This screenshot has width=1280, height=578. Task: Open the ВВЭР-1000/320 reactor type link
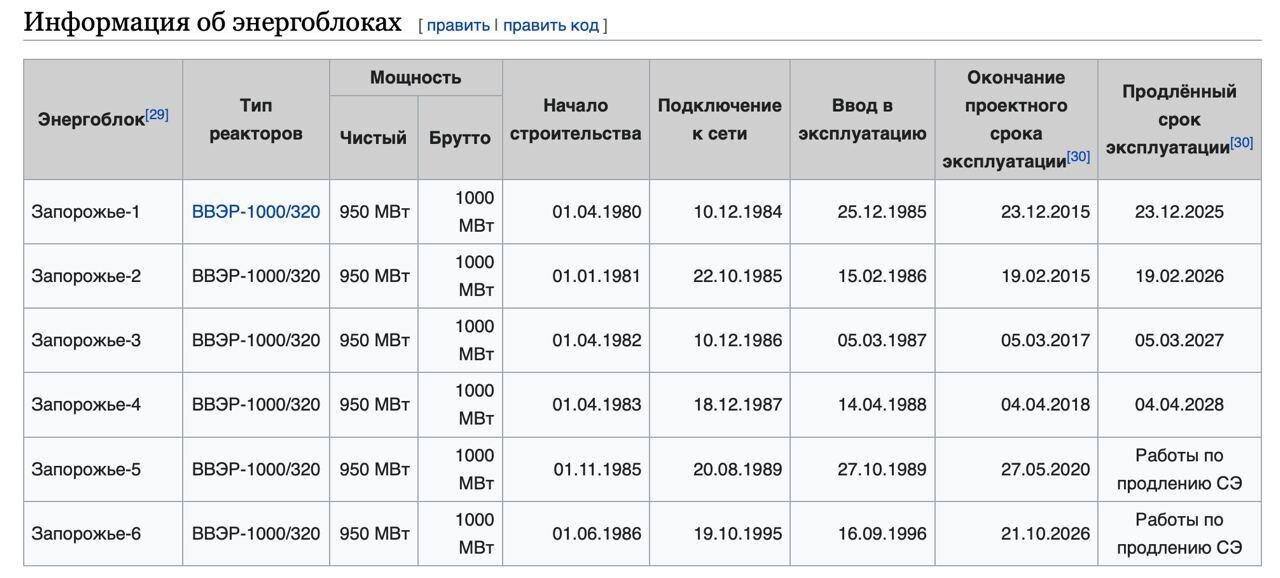click(256, 212)
